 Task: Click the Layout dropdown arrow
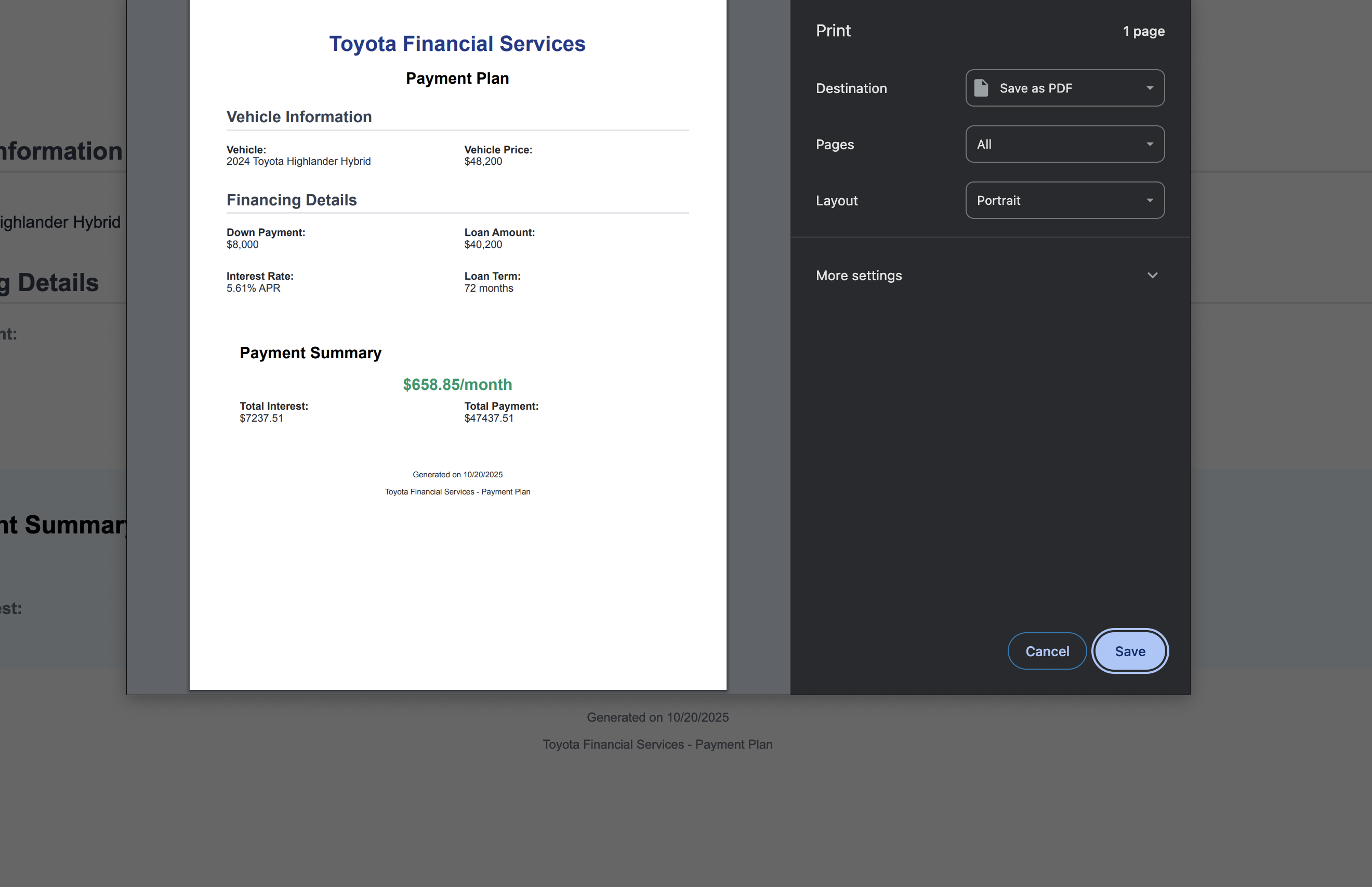(x=1149, y=201)
